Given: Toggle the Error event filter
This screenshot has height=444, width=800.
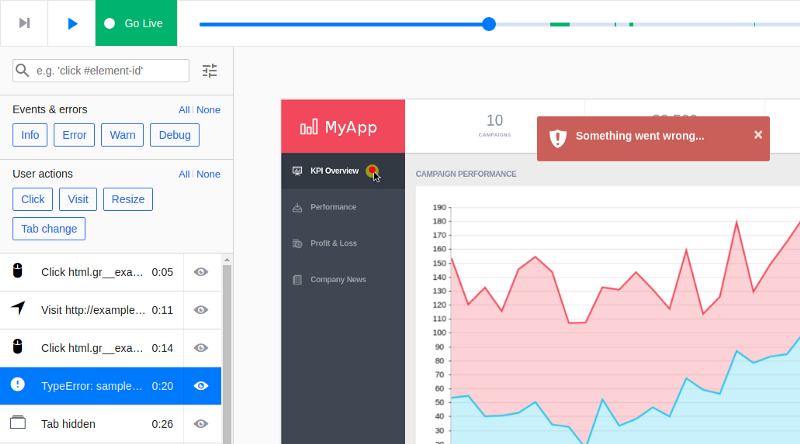Looking at the screenshot, I should pos(74,135).
